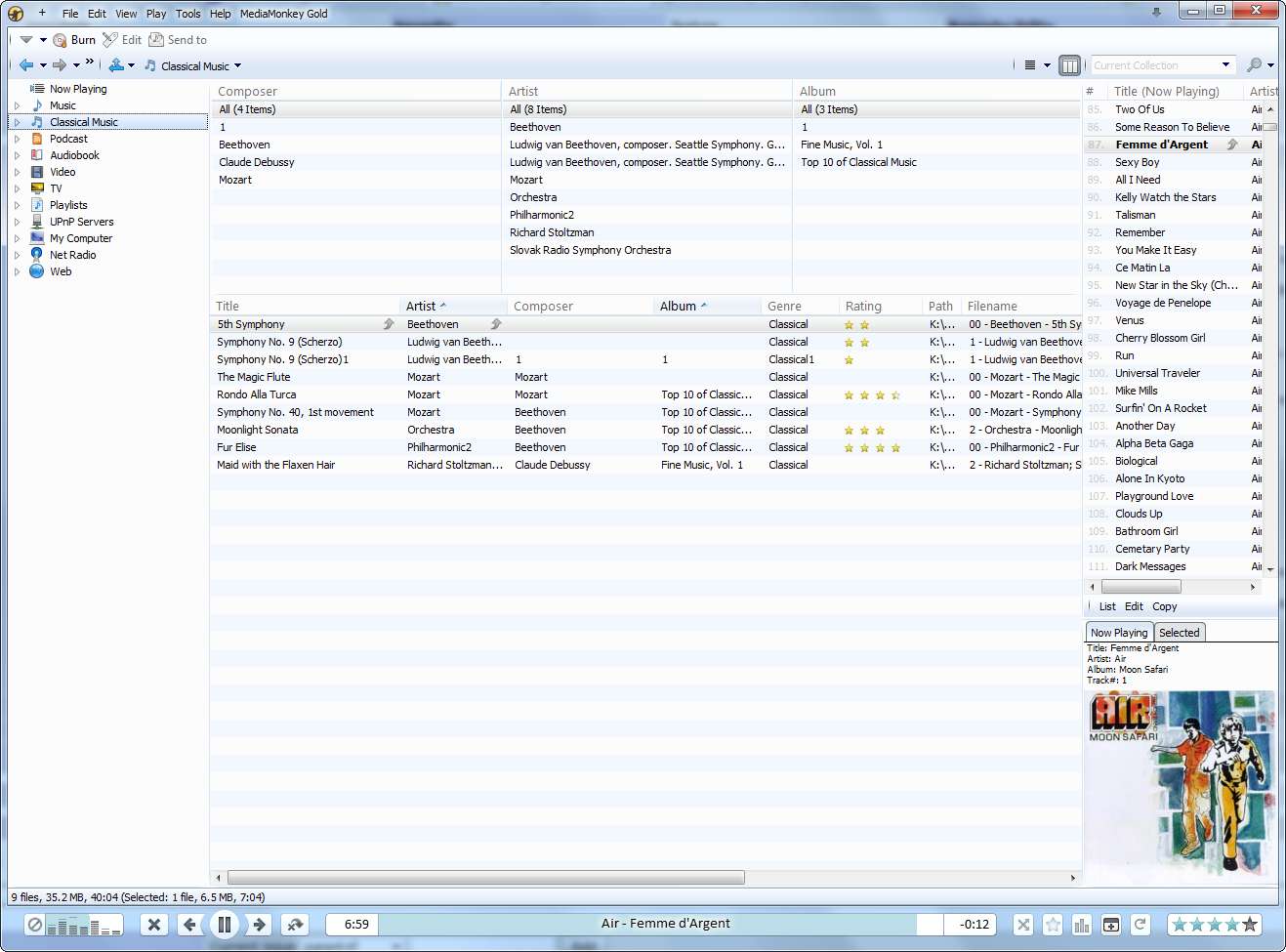Click the back navigation arrow
The width and height of the screenshot is (1286, 952).
26,65
